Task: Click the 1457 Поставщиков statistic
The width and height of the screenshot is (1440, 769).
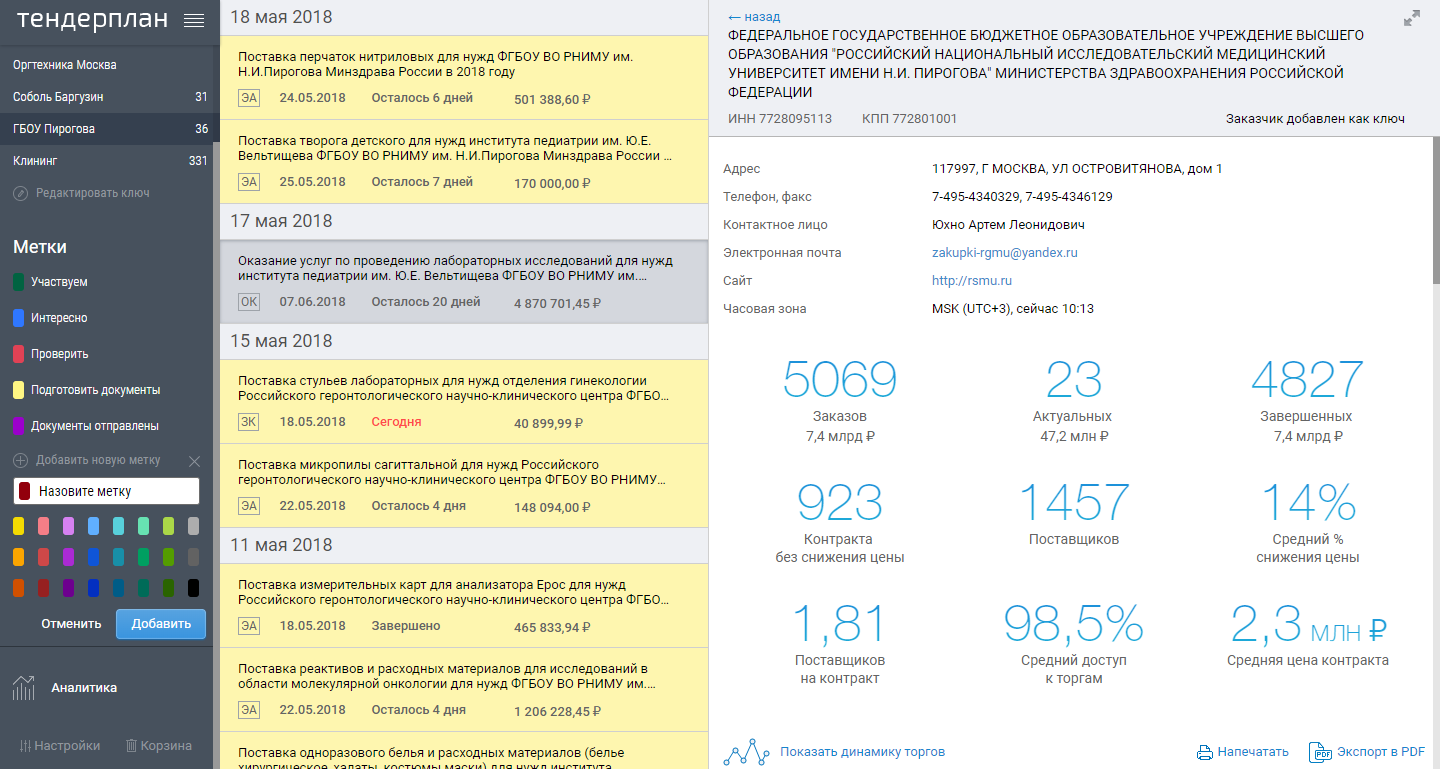Action: 1075,515
